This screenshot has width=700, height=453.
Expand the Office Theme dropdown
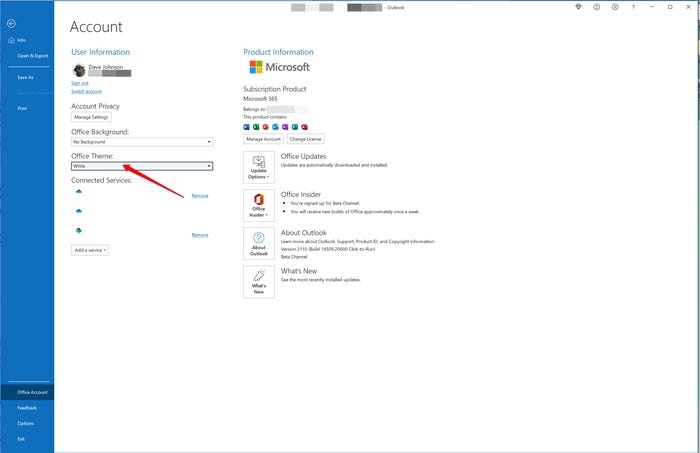click(141, 166)
